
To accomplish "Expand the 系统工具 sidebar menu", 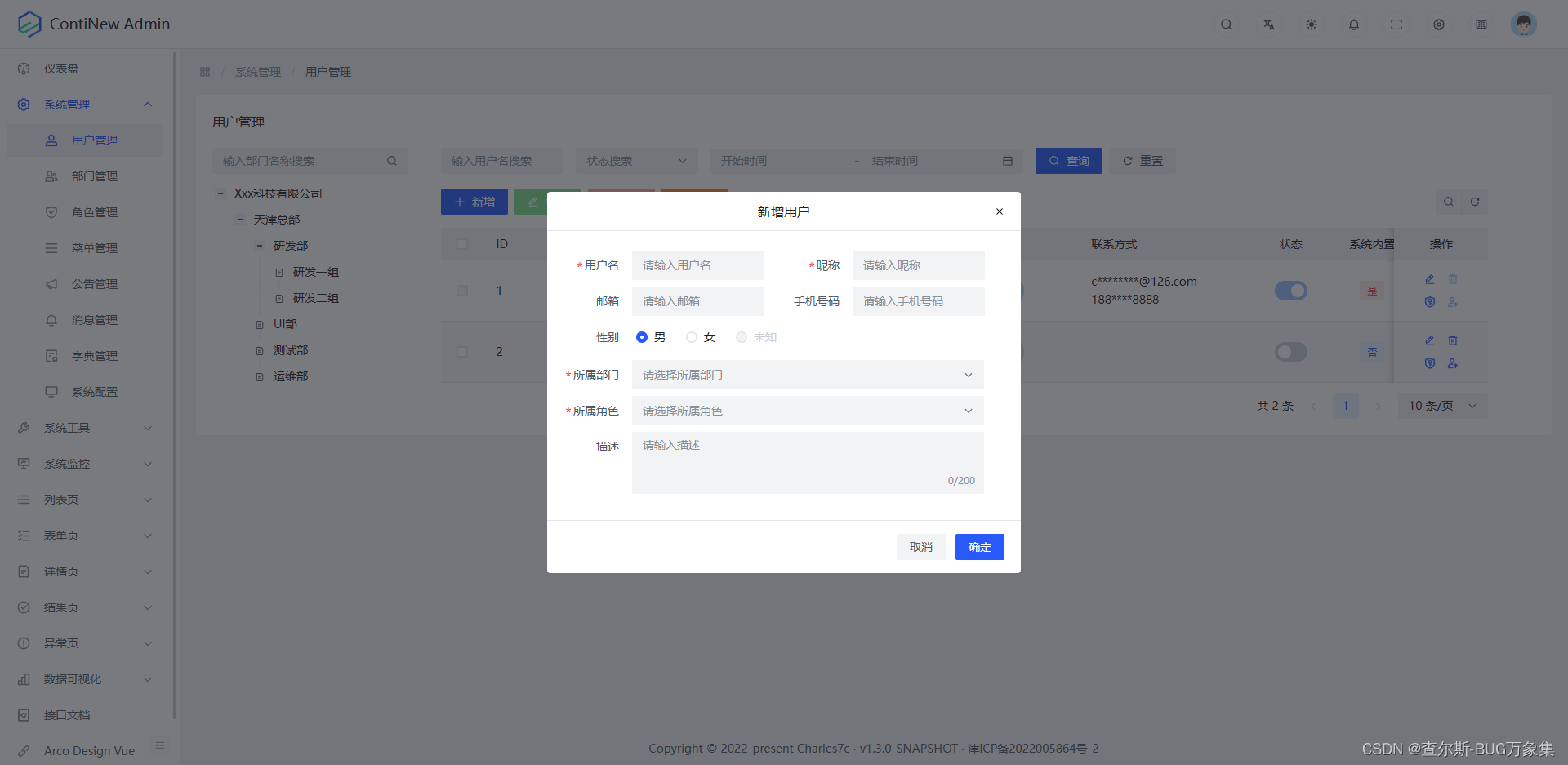I will tap(85, 428).
